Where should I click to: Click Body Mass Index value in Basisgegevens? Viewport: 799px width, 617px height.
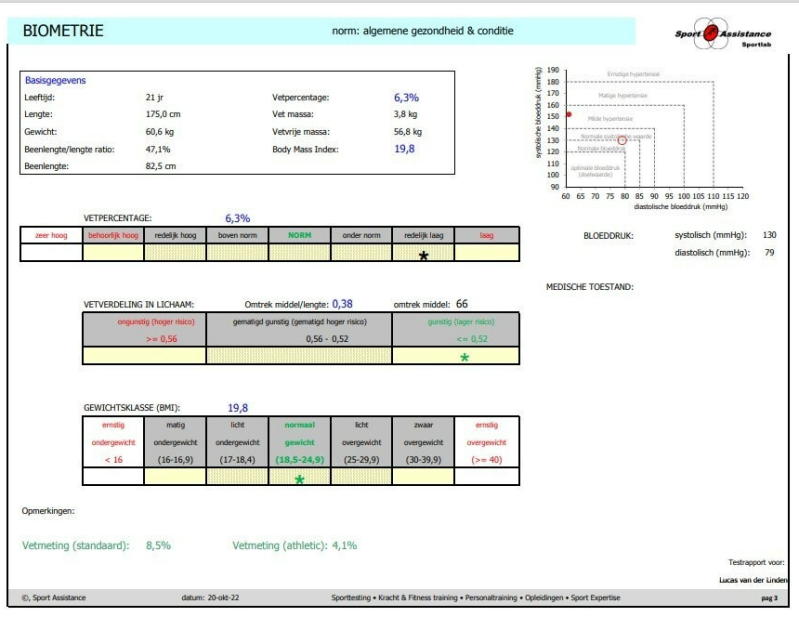(404, 149)
